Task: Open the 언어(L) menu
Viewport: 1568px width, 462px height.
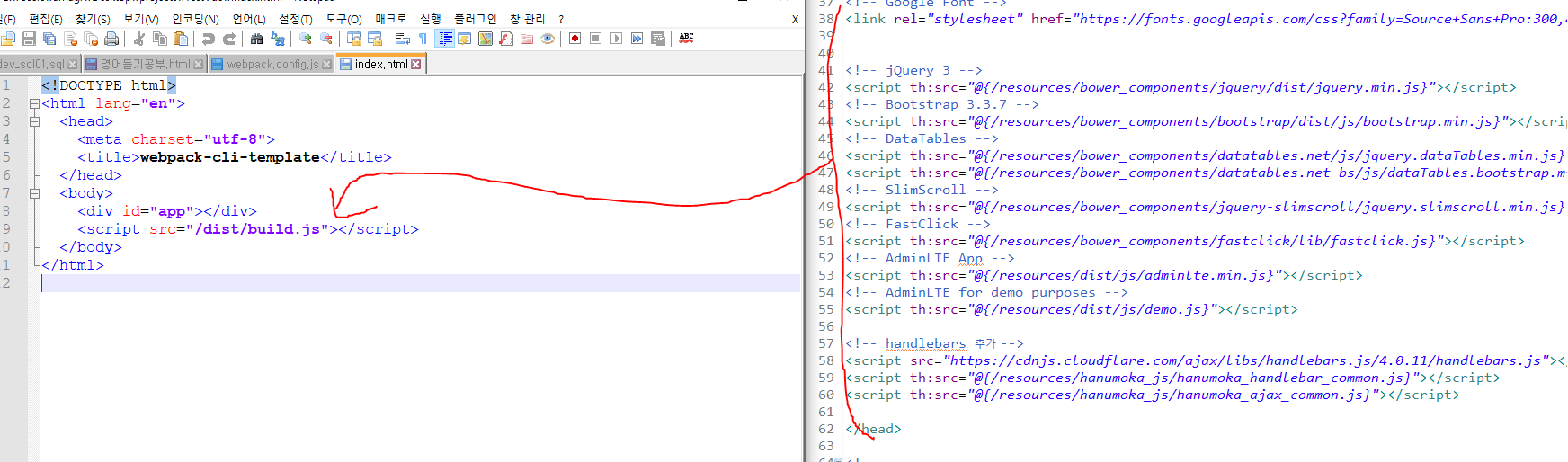Action: pyautogui.click(x=249, y=19)
